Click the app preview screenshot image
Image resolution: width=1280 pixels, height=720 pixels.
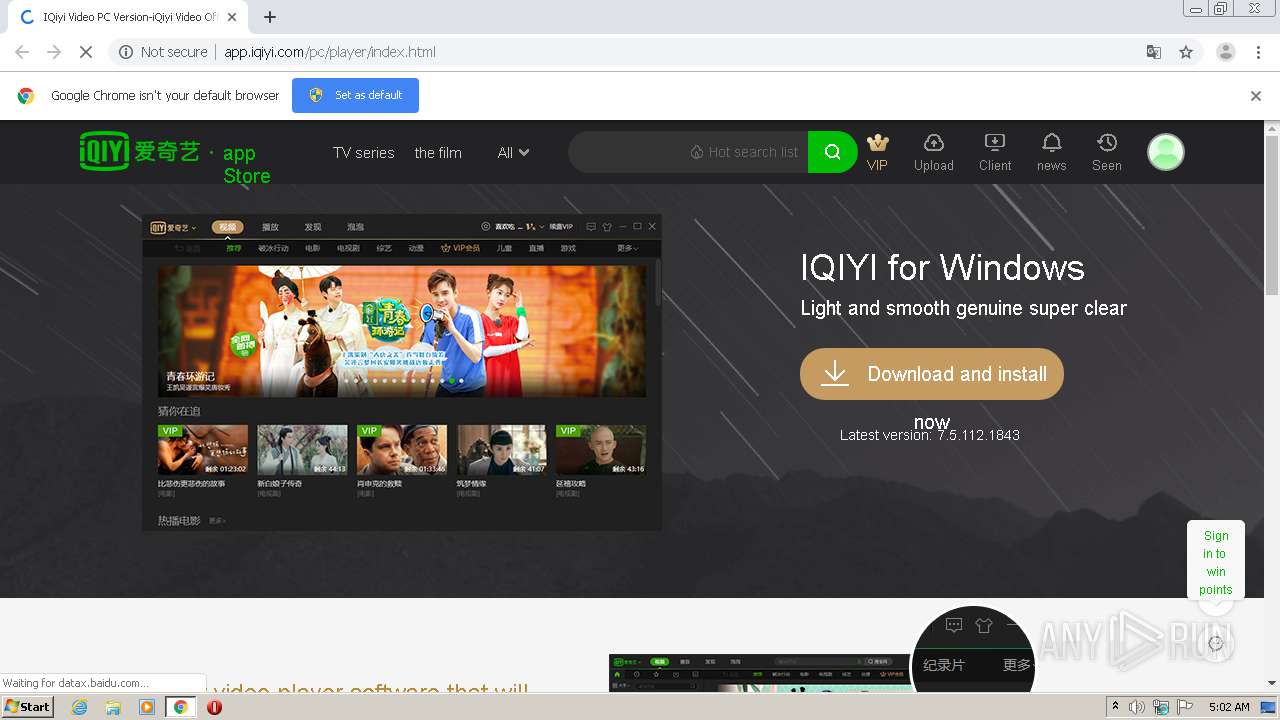point(402,373)
